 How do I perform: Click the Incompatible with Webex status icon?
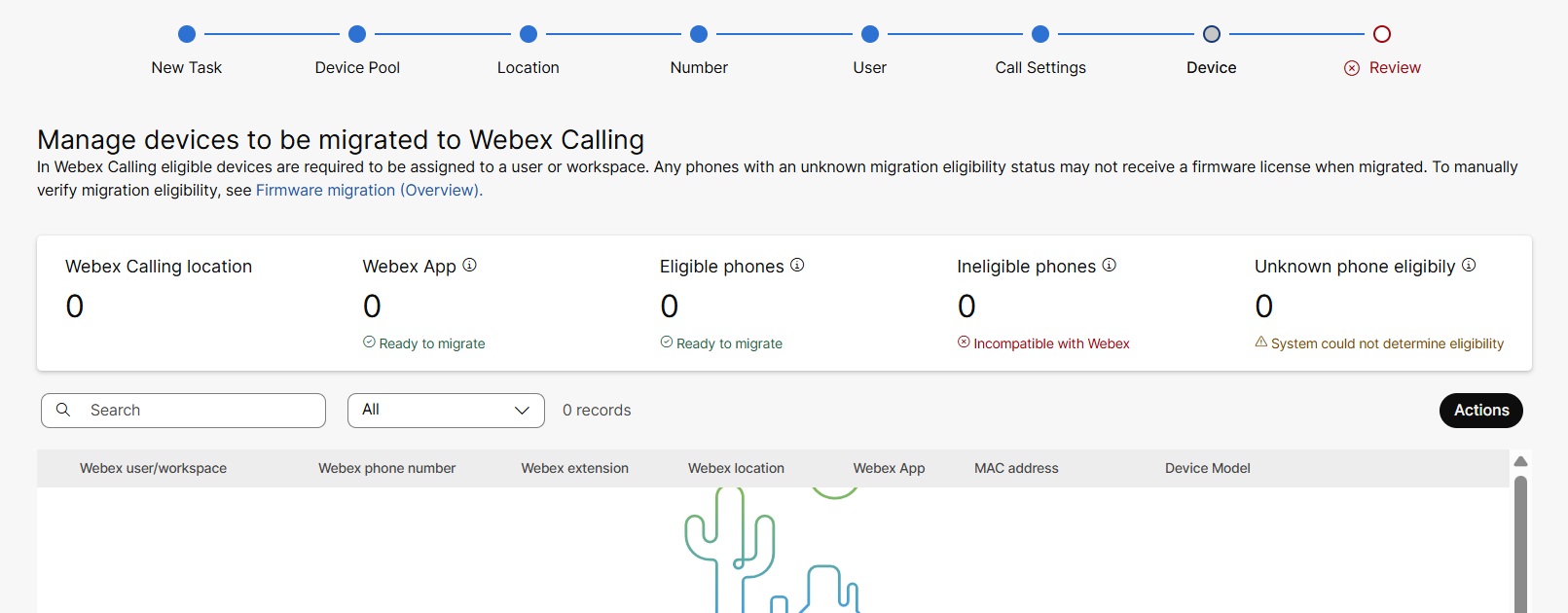coord(964,342)
